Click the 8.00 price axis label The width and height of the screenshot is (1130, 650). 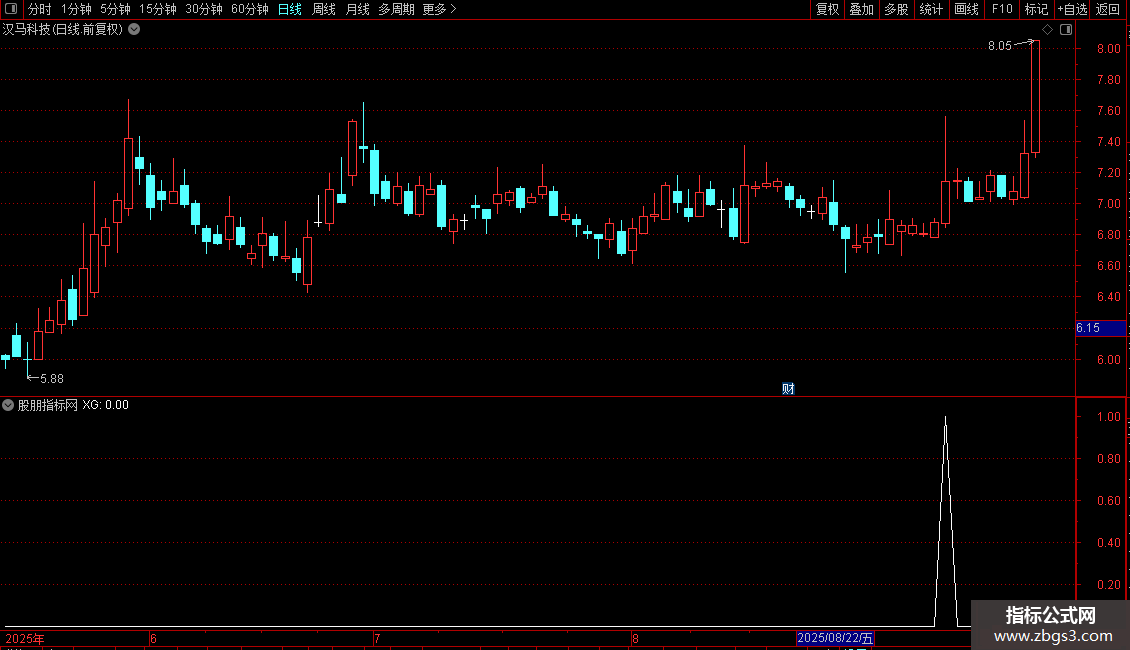pyautogui.click(x=1108, y=48)
